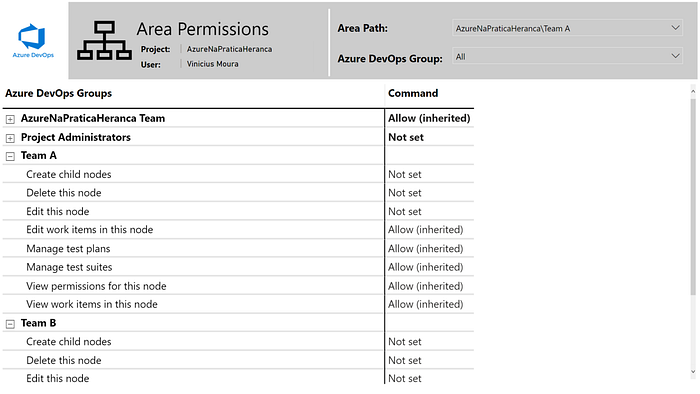Select the Azure DevOps Groups column header
Viewport: 700px width, 394px height.
[x=58, y=93]
